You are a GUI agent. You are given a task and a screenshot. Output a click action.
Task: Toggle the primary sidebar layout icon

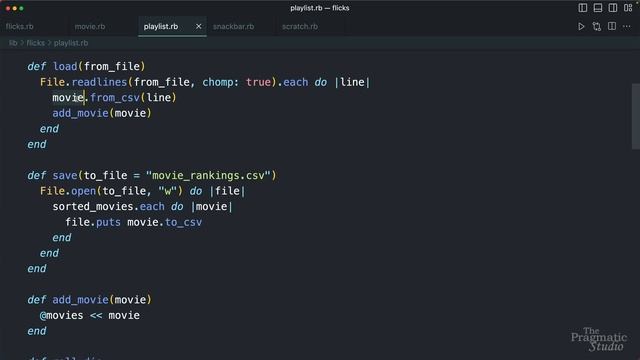tap(582, 8)
